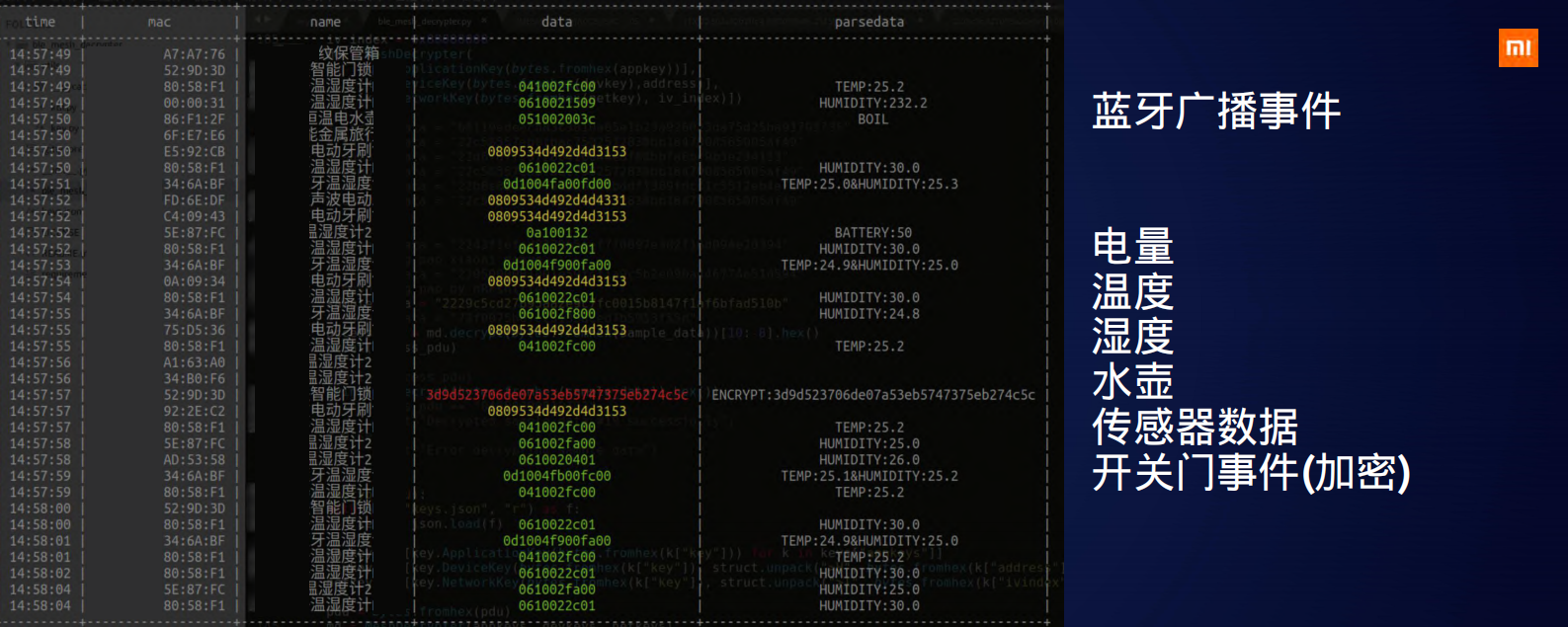Click the HUMIDITY:232.2 parsed value
The width and height of the screenshot is (1568, 627).
(x=872, y=103)
